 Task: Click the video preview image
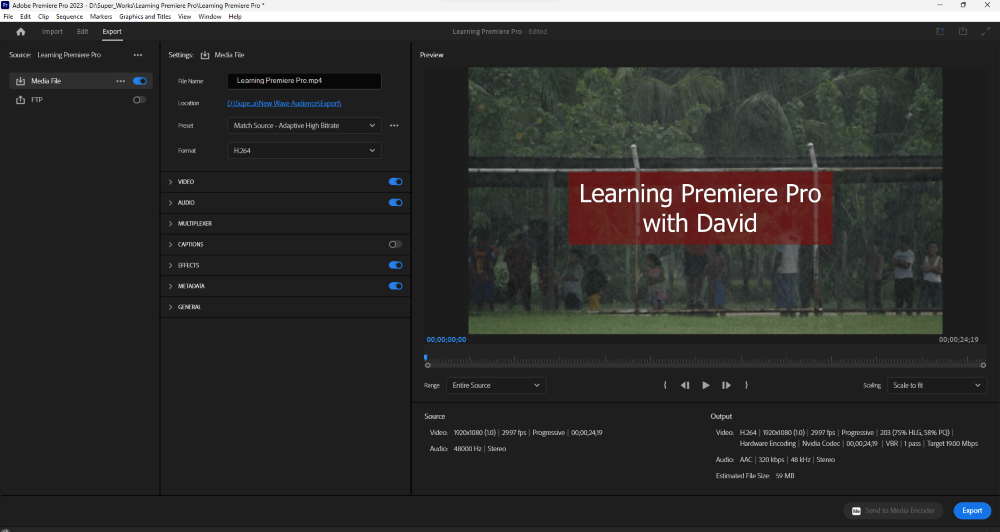coord(705,200)
